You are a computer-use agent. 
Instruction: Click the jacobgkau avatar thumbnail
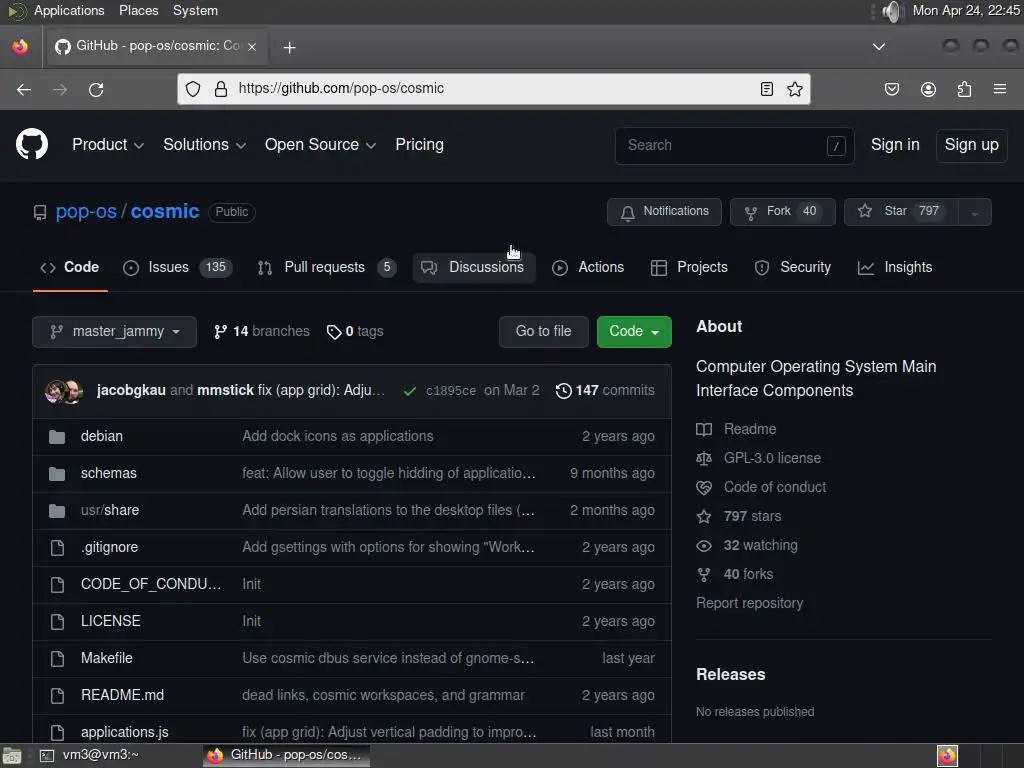(55, 391)
